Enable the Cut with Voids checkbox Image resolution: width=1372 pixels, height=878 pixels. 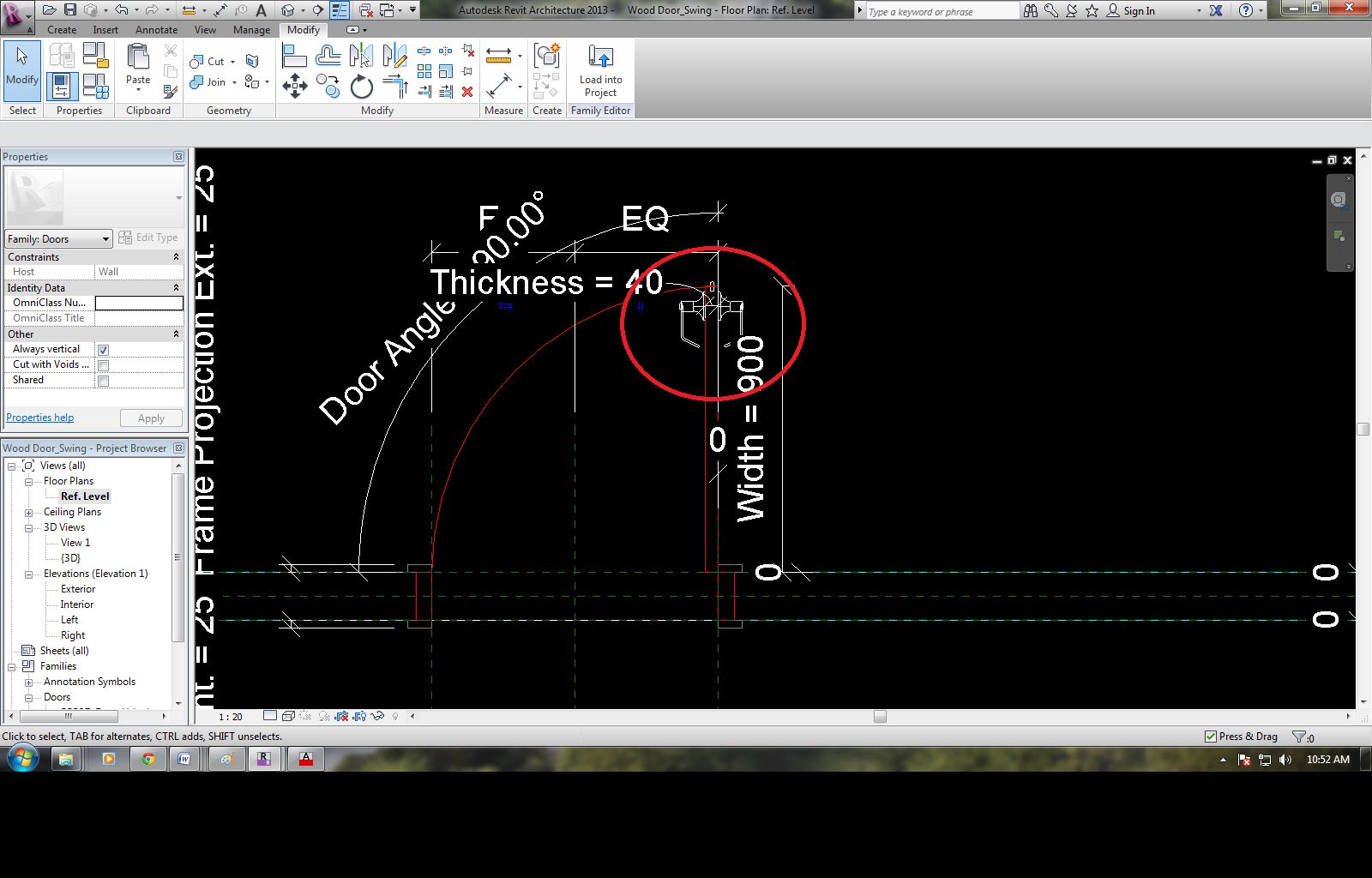pyautogui.click(x=103, y=365)
